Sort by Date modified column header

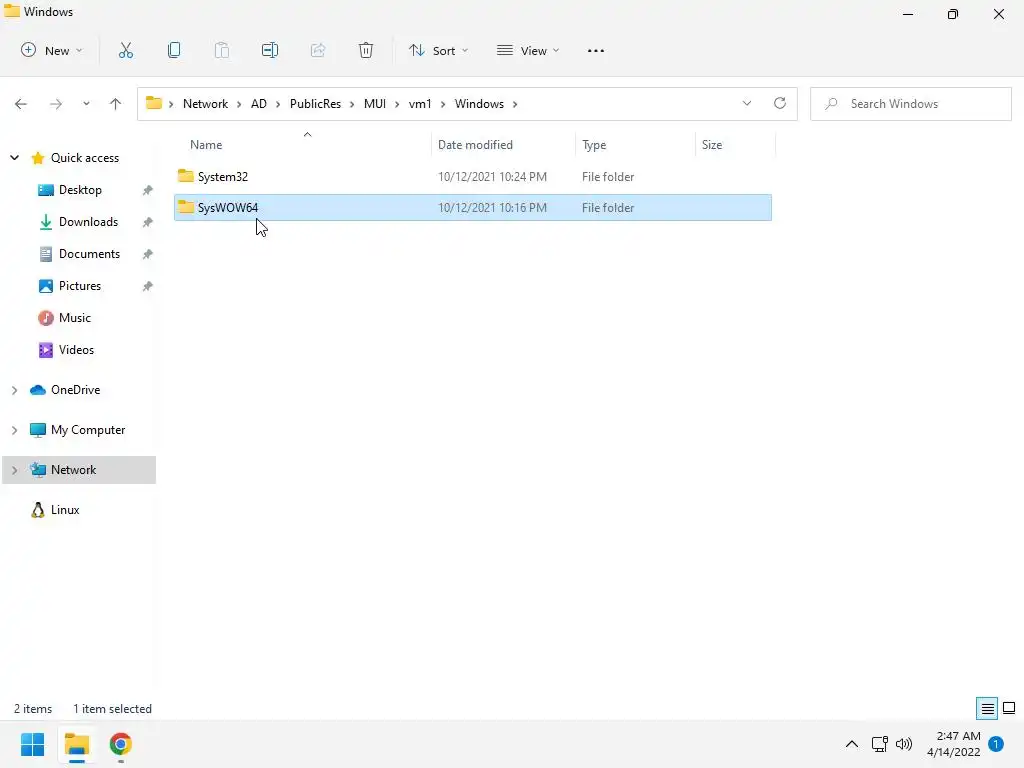475,145
